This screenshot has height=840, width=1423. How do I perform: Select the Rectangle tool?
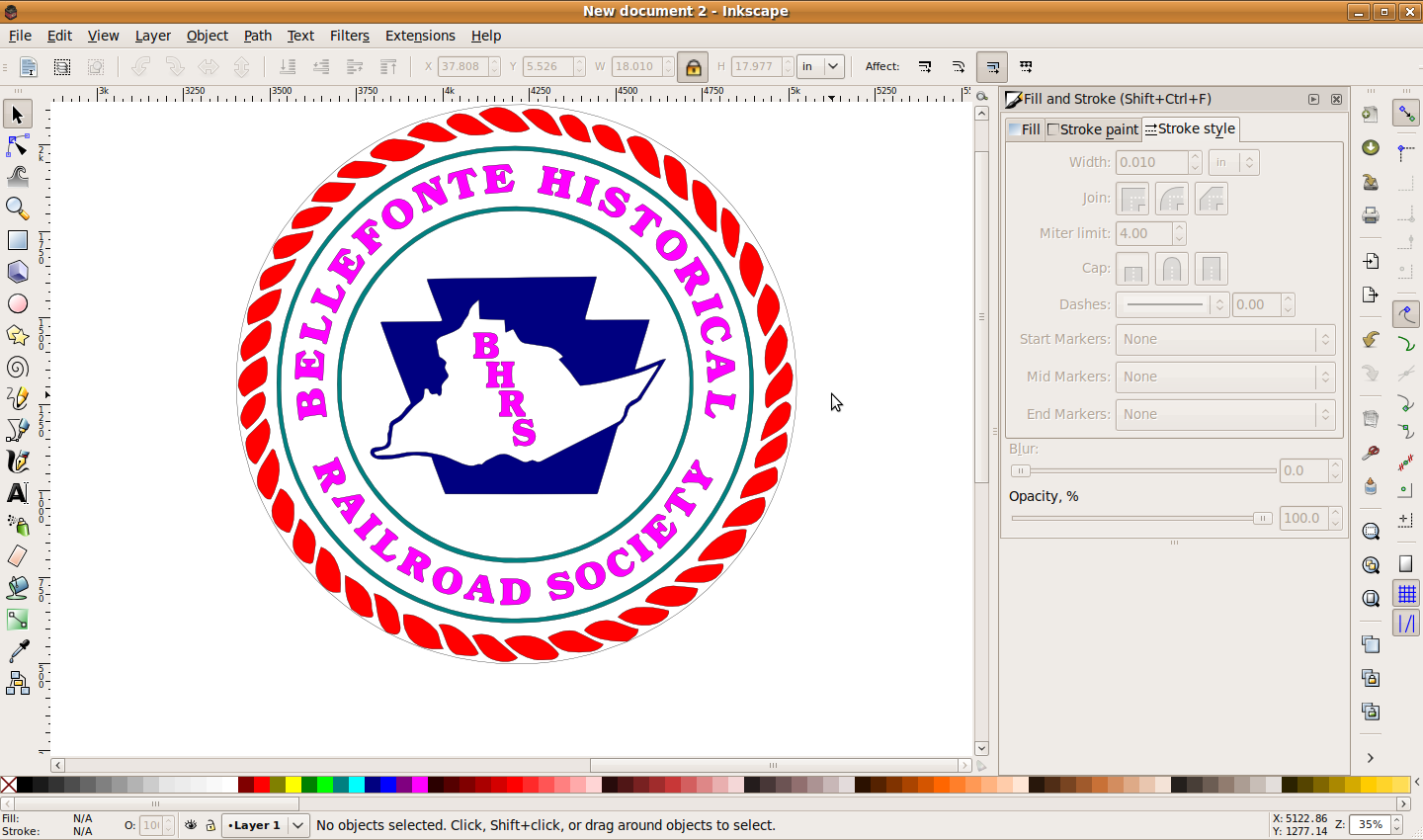17,240
